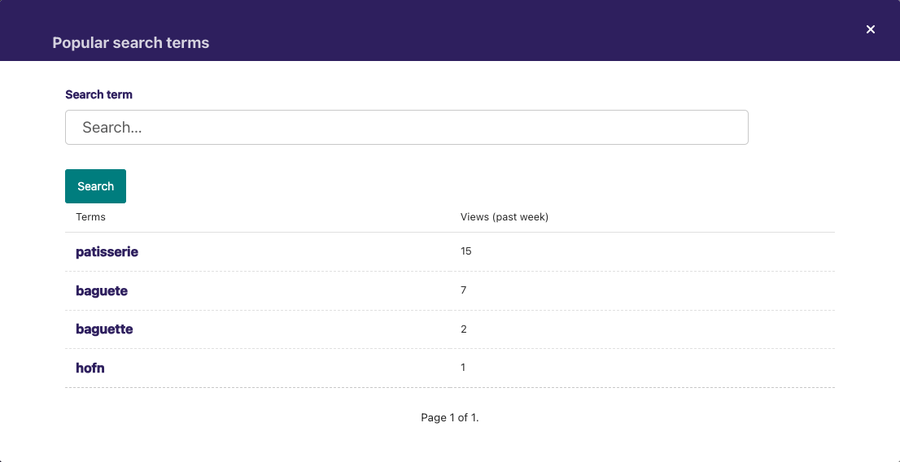This screenshot has height=462, width=900.
Task: Click the 1 view count for hofn
Action: pos(463,367)
